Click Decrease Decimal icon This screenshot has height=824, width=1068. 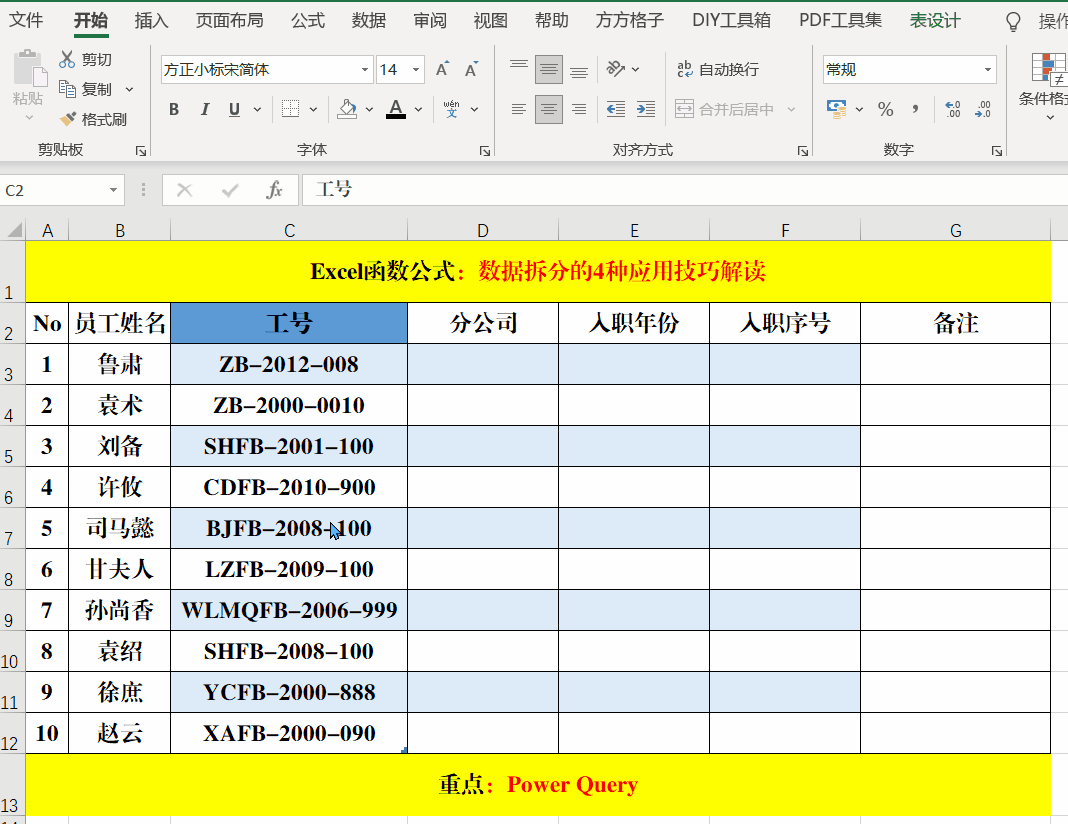(x=983, y=109)
